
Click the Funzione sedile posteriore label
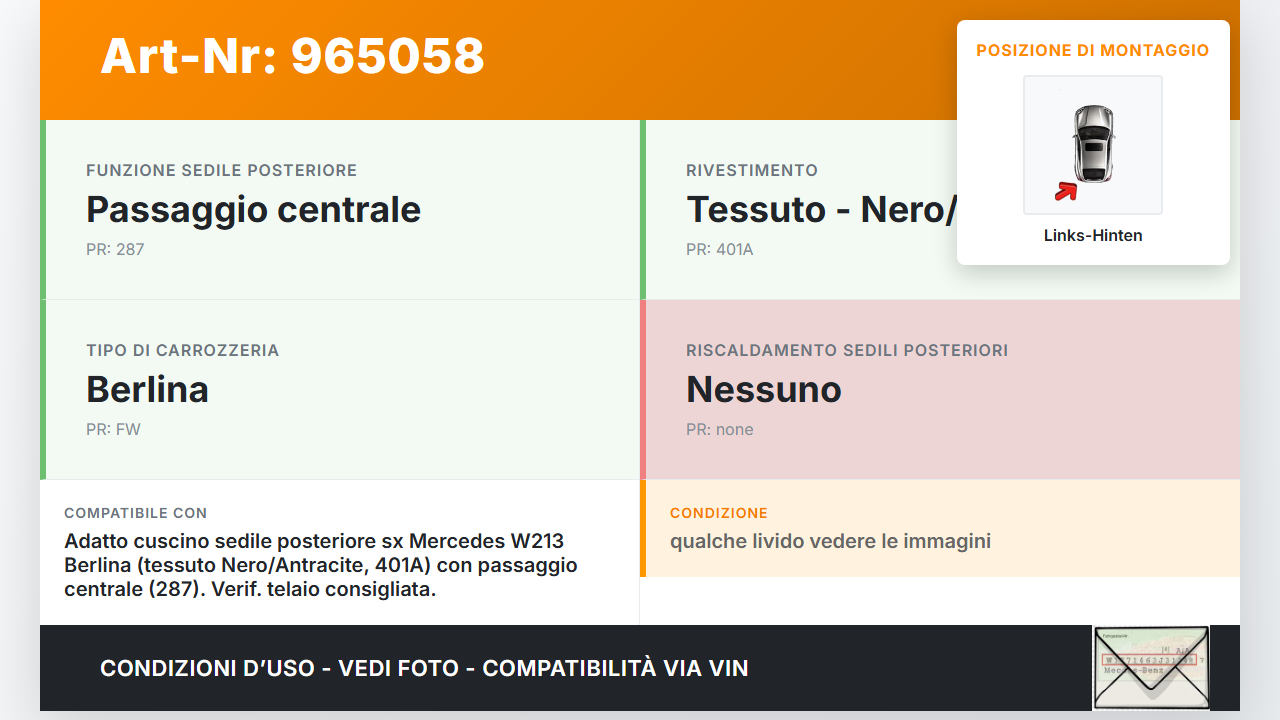coord(221,171)
